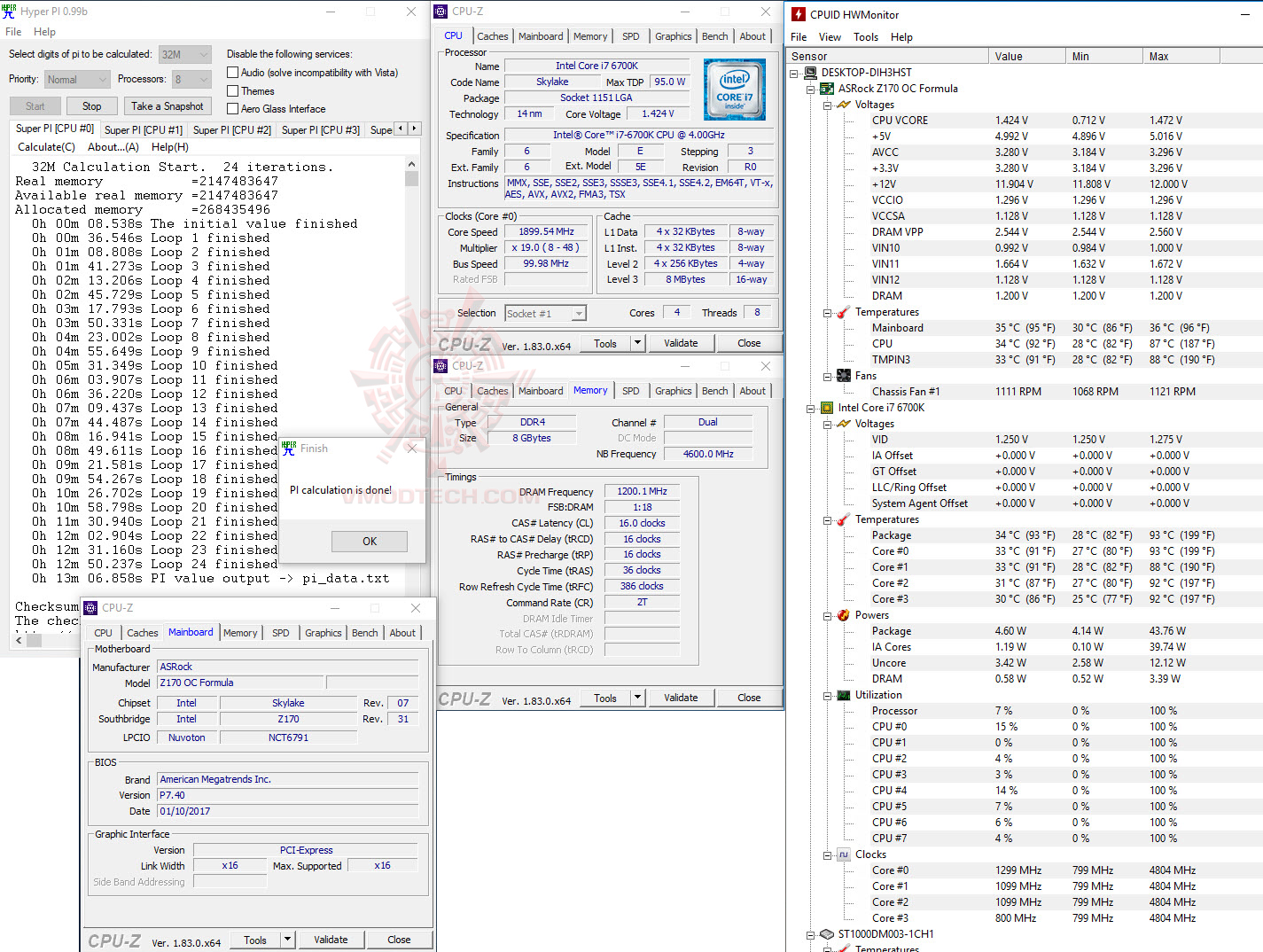Click the ASRock Z170 OC Formula motherboard icon
This screenshot has height=952, width=1263.
[x=827, y=89]
